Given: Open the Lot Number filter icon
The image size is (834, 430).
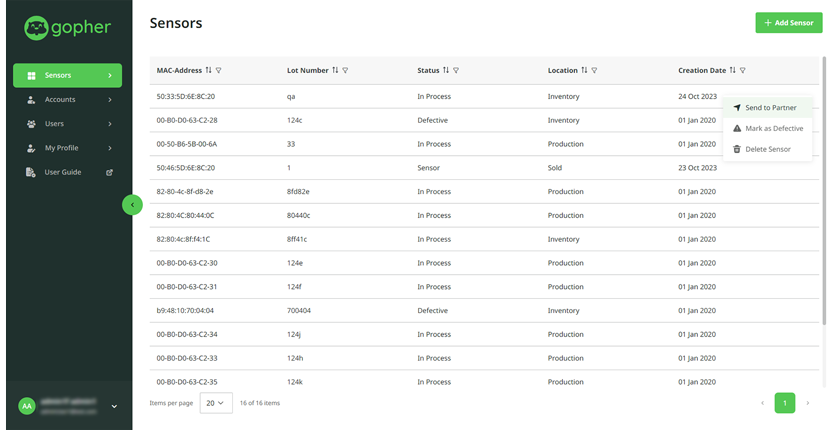Looking at the screenshot, I should [345, 70].
